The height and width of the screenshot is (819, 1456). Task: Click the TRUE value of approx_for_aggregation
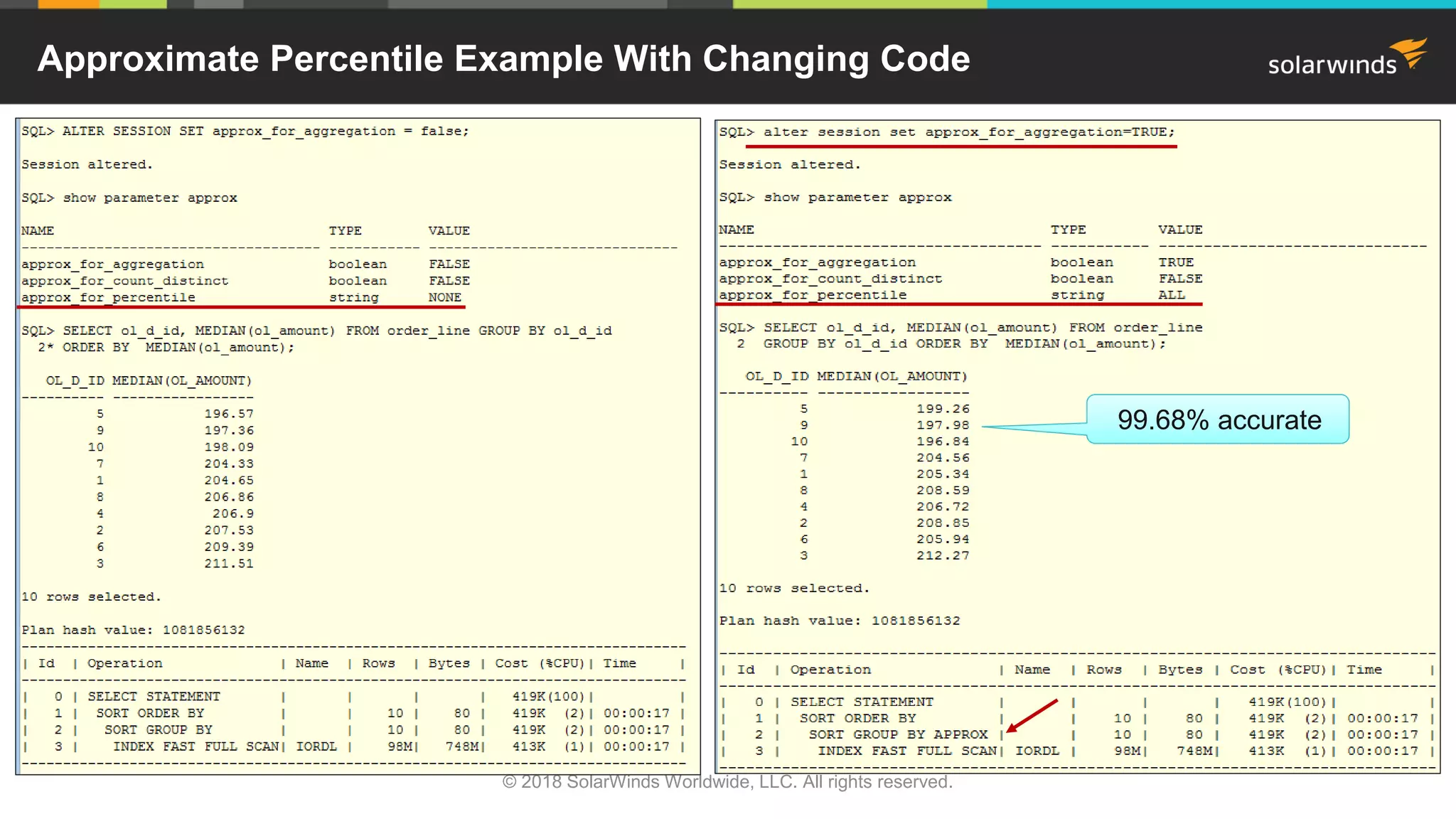coord(1176,262)
